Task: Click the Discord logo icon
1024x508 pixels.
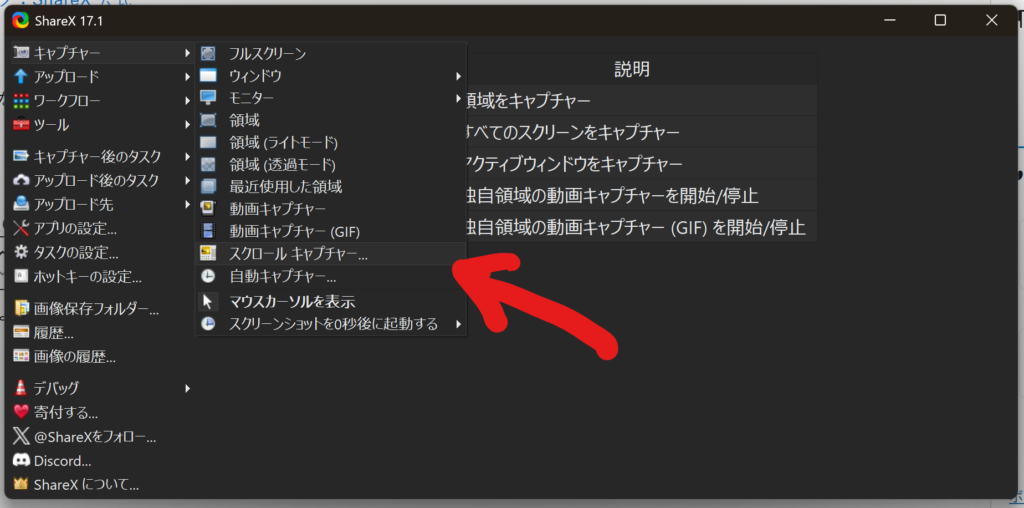Action: 21,460
